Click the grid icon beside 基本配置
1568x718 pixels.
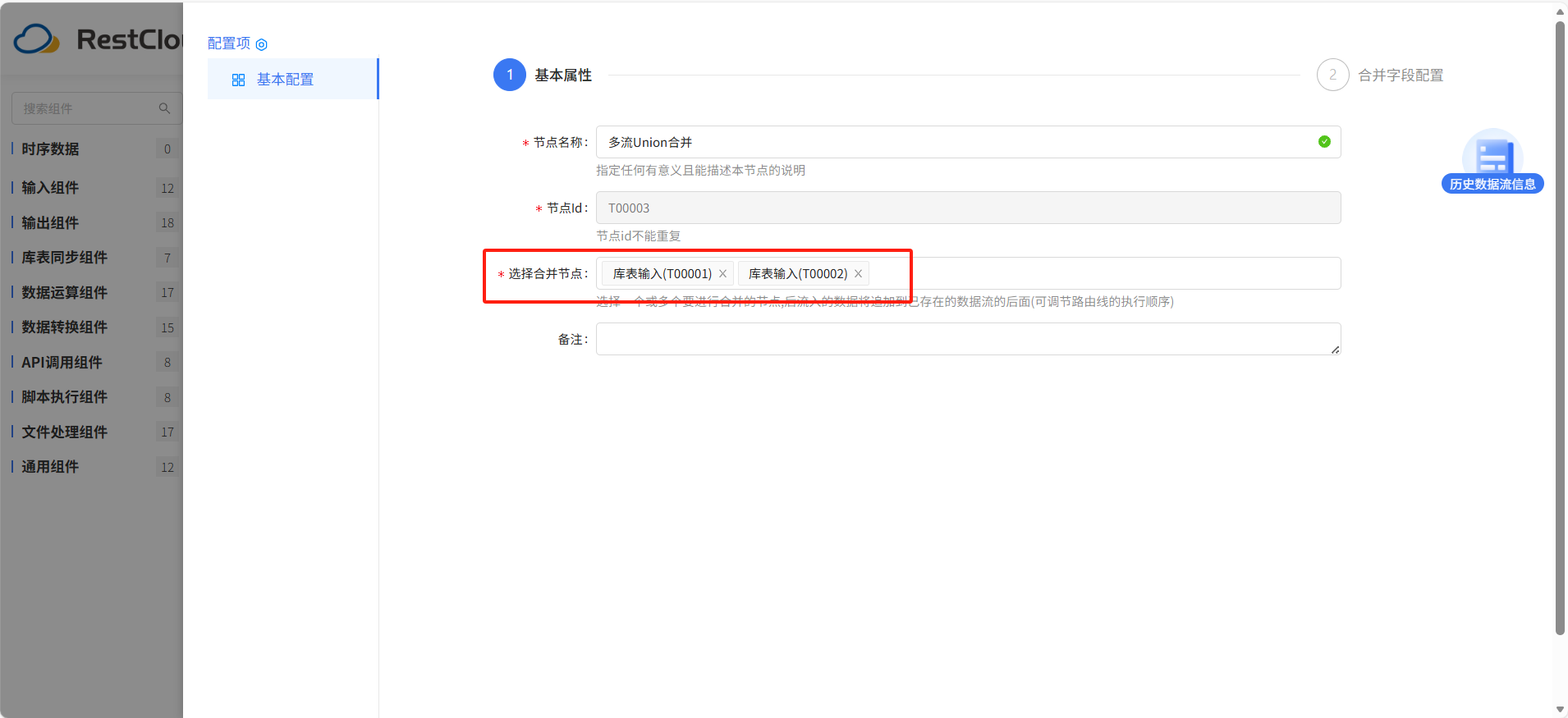click(238, 80)
